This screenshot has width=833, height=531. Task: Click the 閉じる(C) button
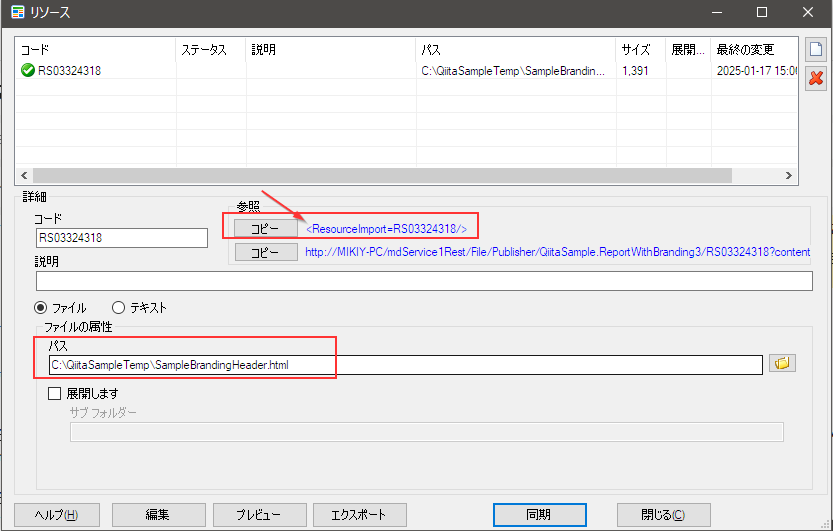[664, 515]
